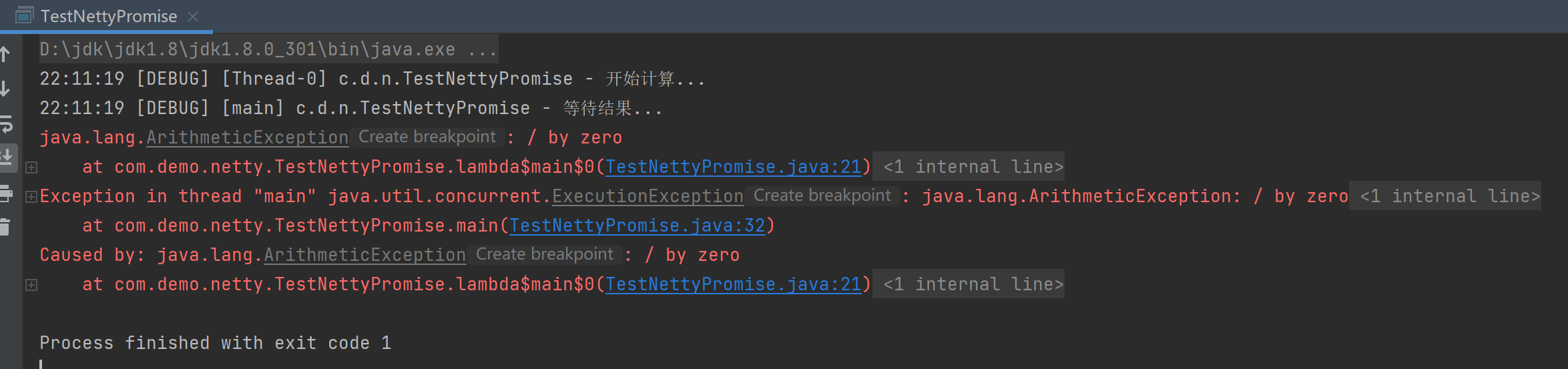This screenshot has height=369, width=1568.
Task: Open the TestNettyPromise.java:32 link
Action: tap(637, 226)
